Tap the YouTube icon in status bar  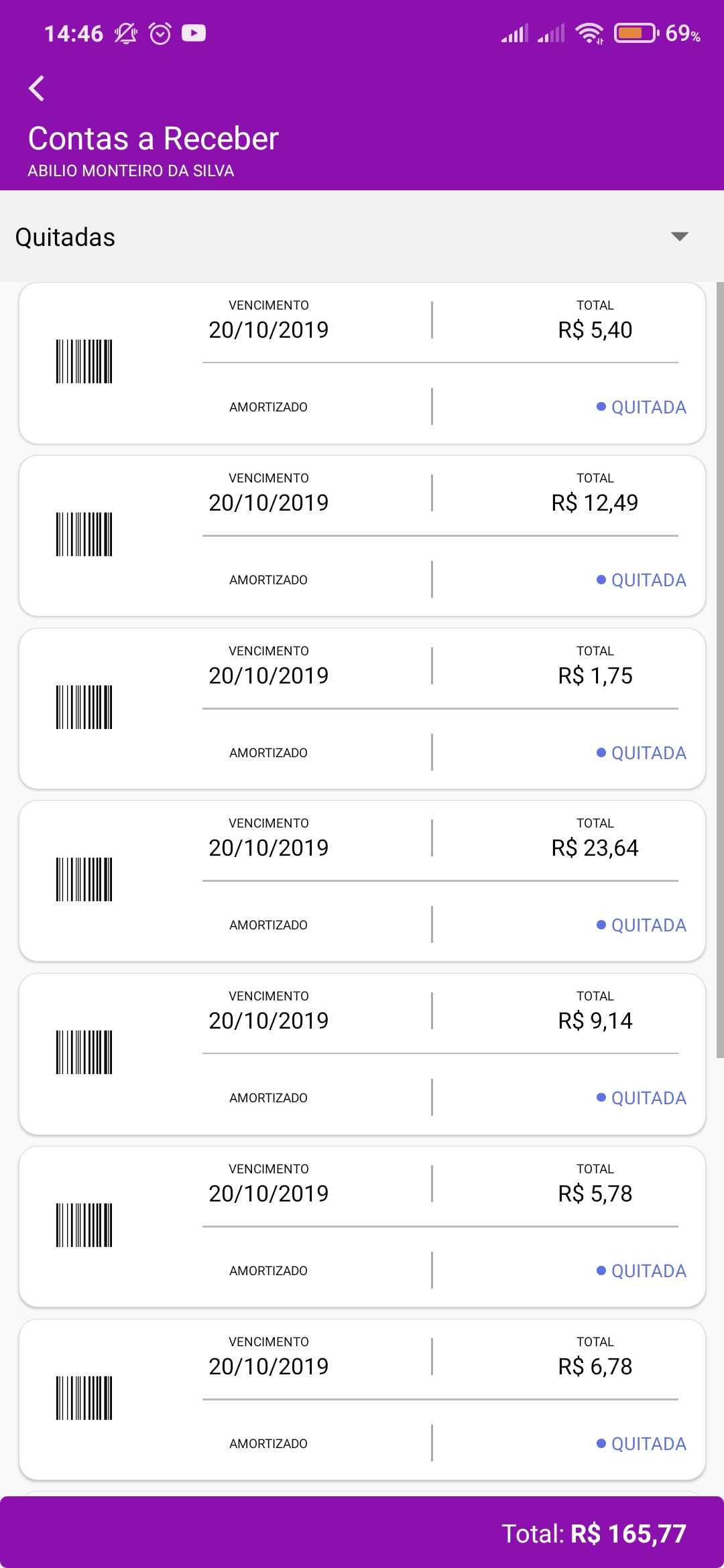pyautogui.click(x=194, y=33)
